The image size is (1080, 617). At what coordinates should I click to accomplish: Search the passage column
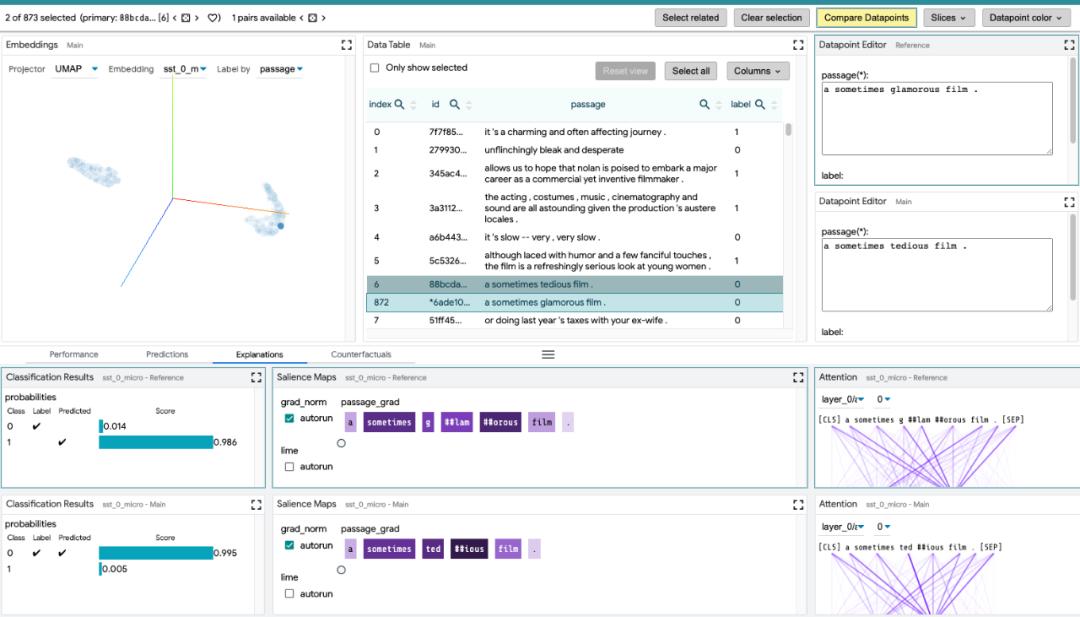coord(704,104)
